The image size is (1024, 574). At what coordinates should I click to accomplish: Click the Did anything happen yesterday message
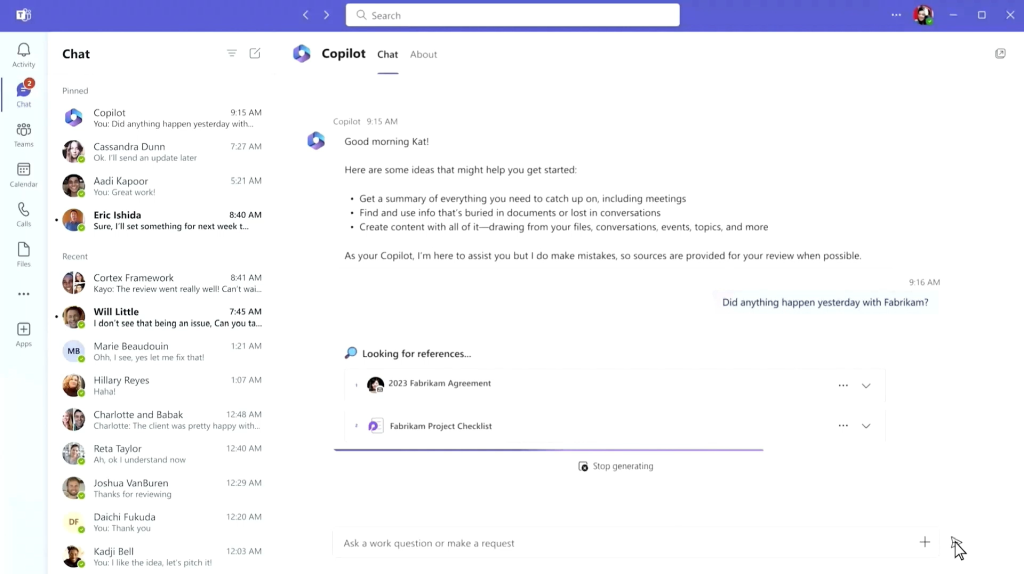pyautogui.click(x=825, y=302)
